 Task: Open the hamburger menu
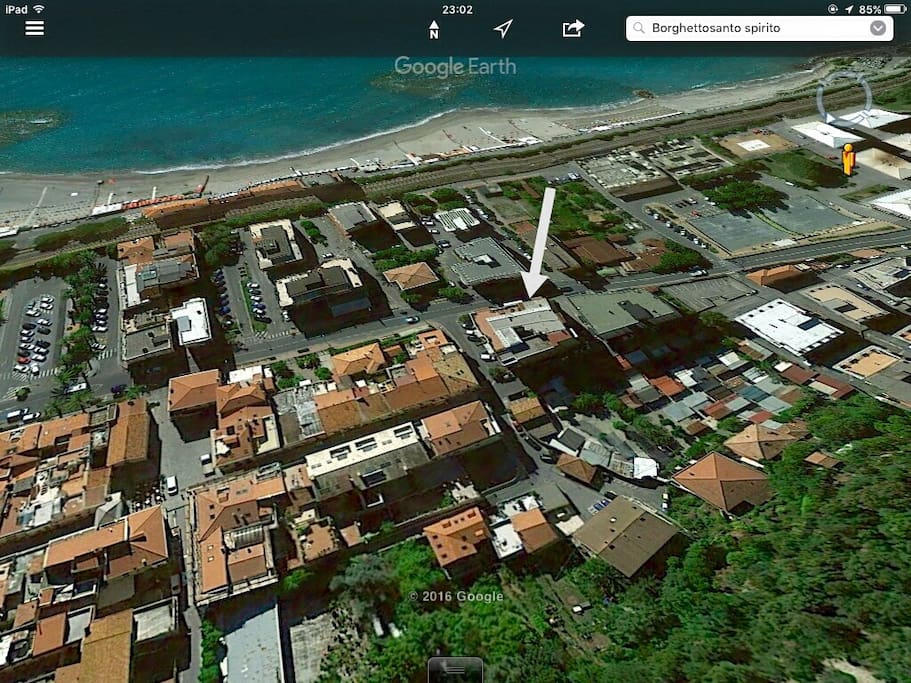click(x=34, y=28)
